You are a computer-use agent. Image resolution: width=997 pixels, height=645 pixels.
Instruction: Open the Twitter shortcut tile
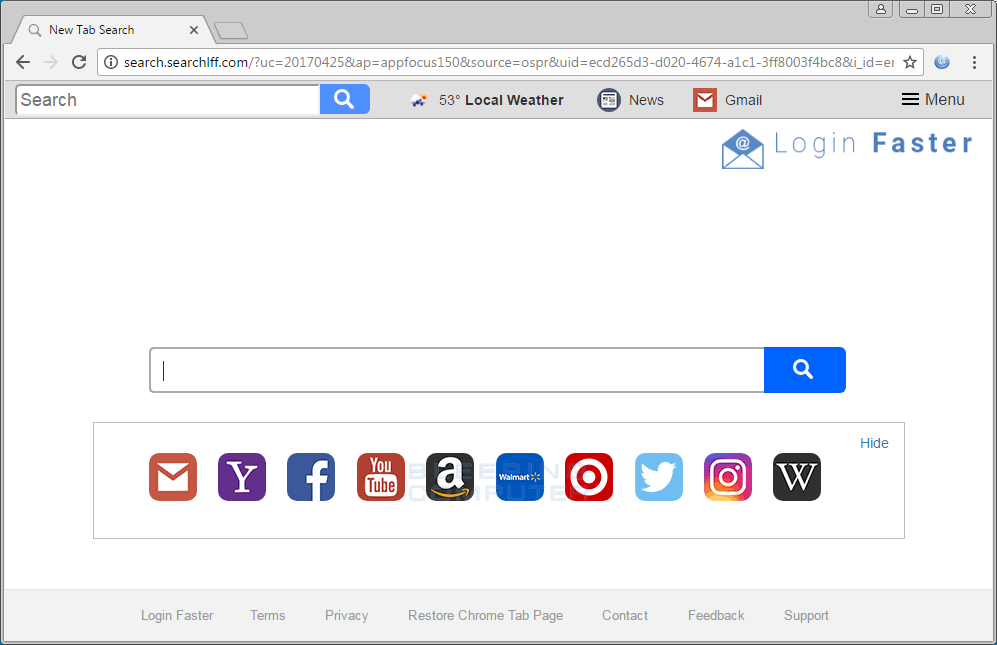(x=659, y=476)
